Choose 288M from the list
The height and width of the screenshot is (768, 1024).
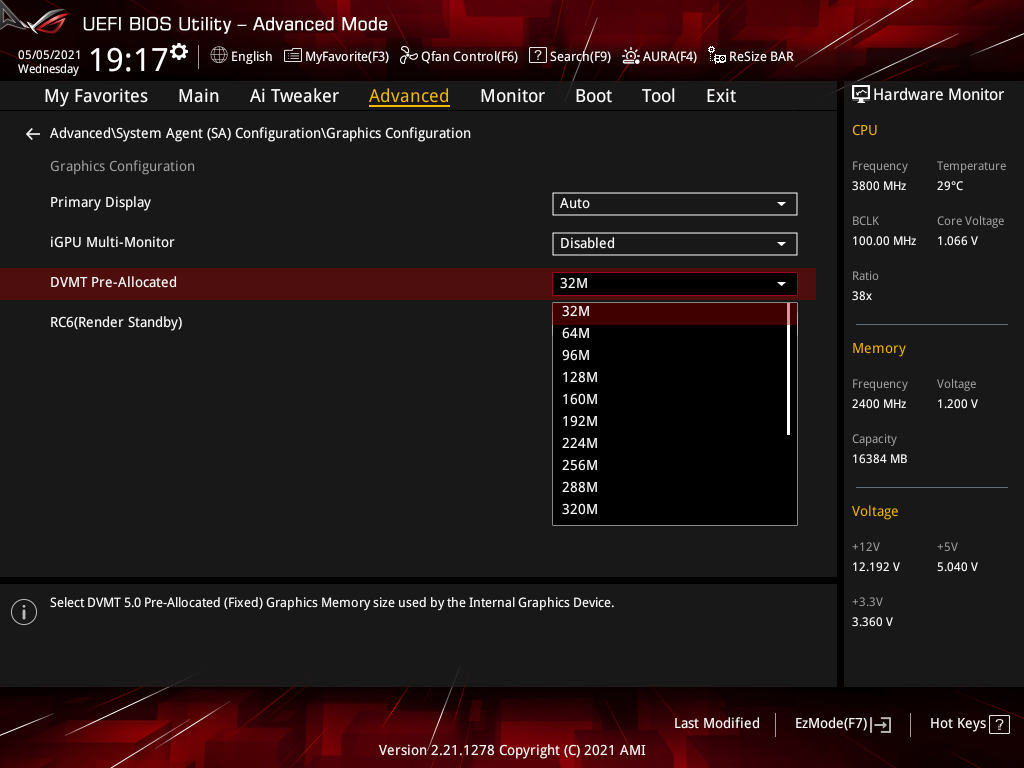tap(670, 488)
